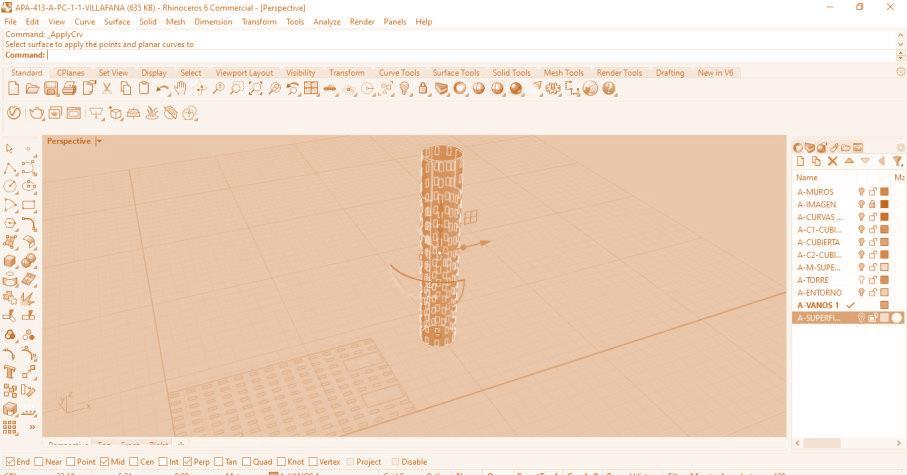
Task: Enable Near osnap checkbox
Action: [x=39, y=462]
